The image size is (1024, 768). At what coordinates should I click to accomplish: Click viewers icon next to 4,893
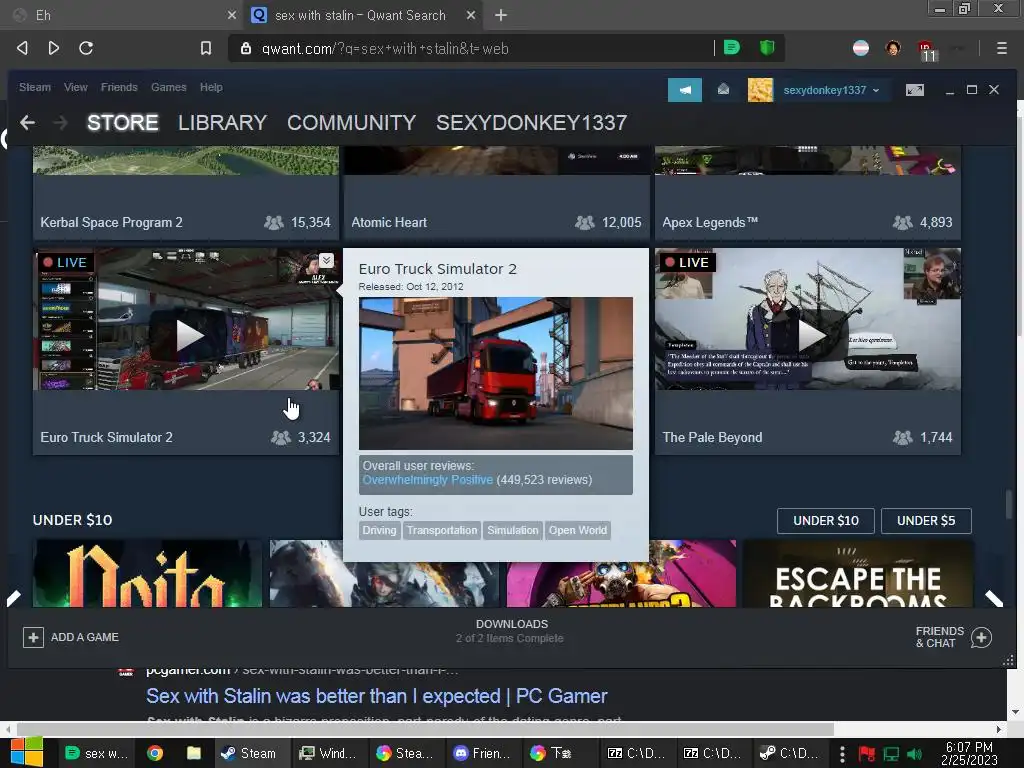pyautogui.click(x=903, y=223)
